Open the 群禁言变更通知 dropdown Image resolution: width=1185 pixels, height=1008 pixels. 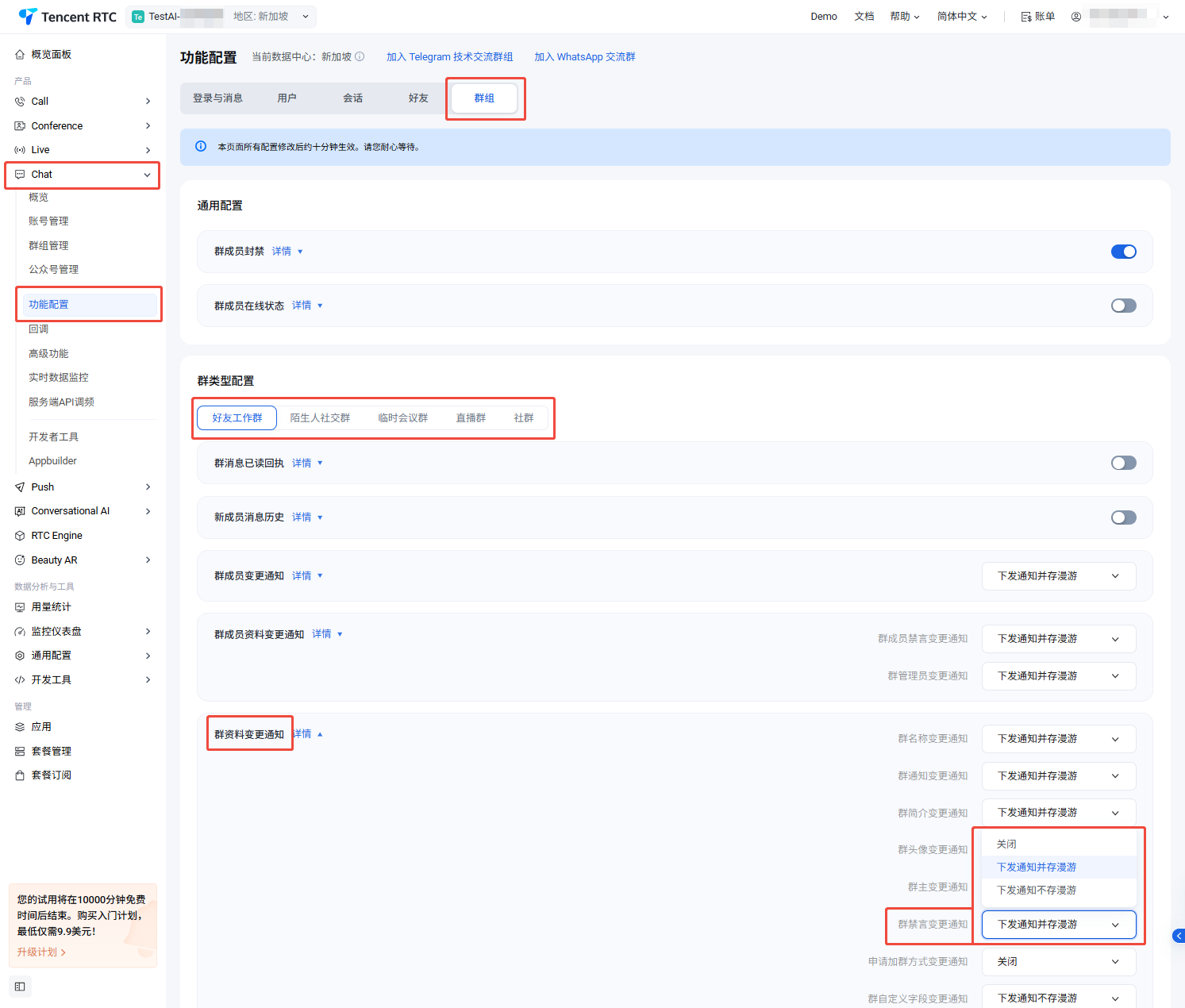coord(1059,925)
